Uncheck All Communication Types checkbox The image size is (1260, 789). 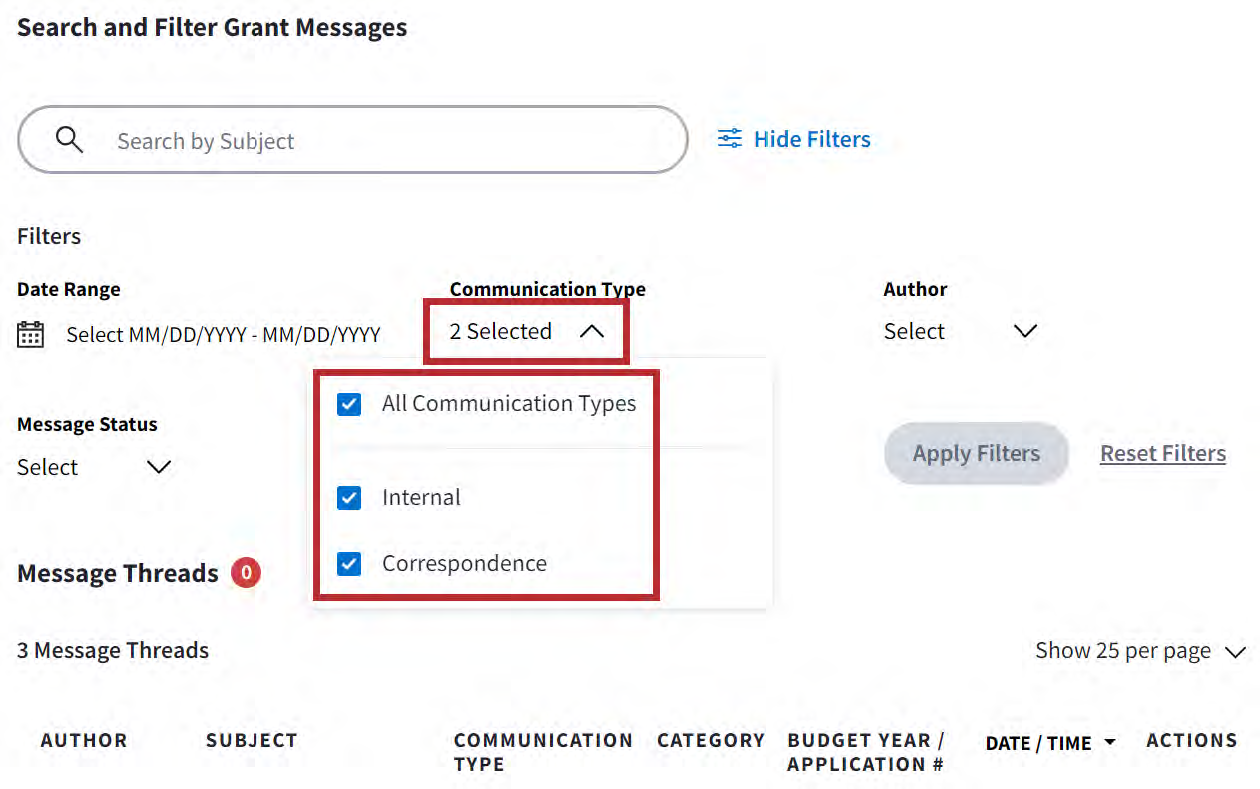coord(349,404)
